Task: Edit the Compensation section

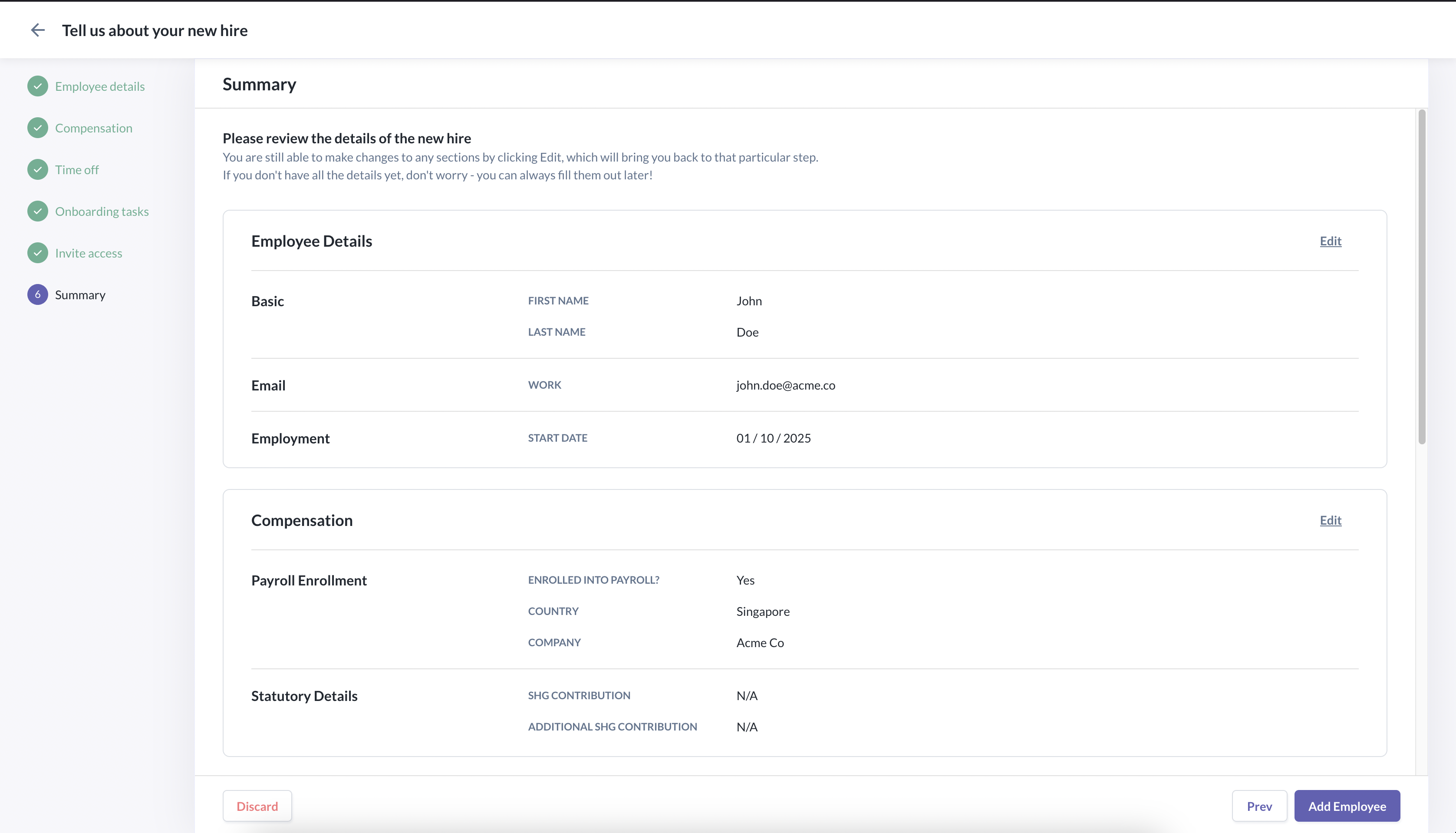Action: [x=1330, y=520]
